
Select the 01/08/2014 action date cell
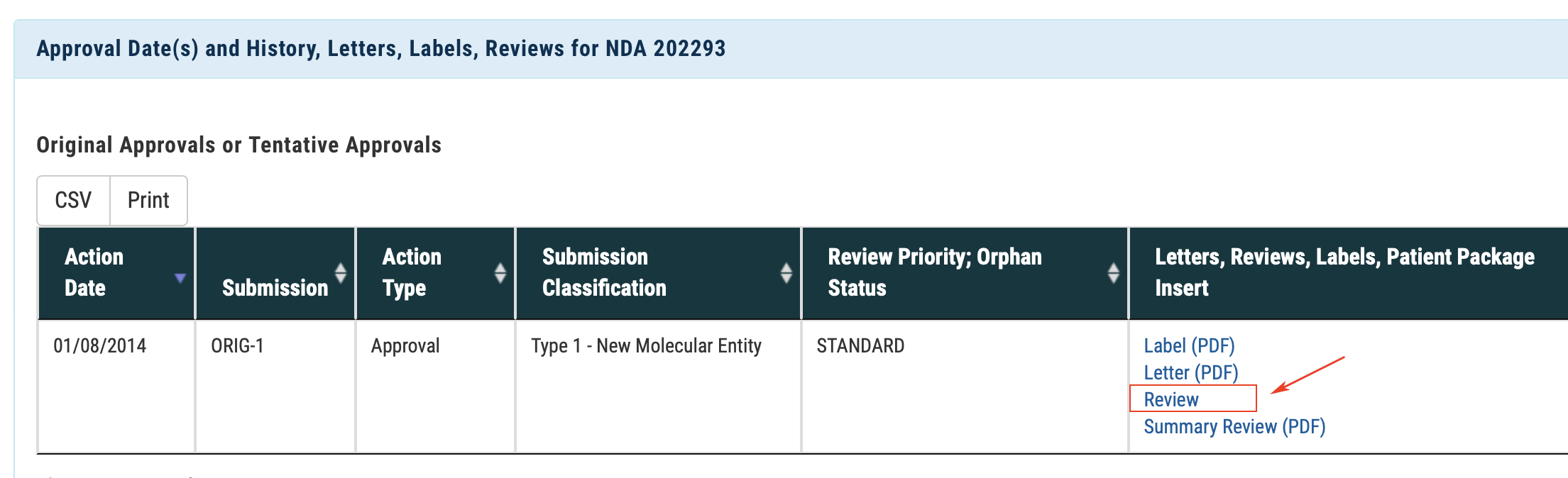click(x=100, y=346)
